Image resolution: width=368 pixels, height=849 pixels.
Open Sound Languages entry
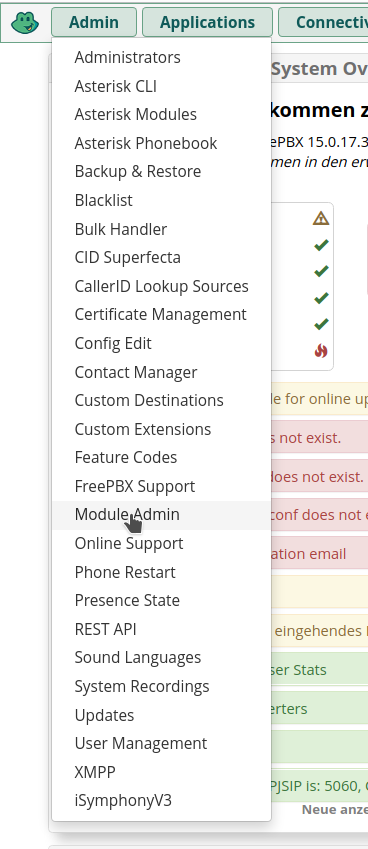(x=161, y=658)
